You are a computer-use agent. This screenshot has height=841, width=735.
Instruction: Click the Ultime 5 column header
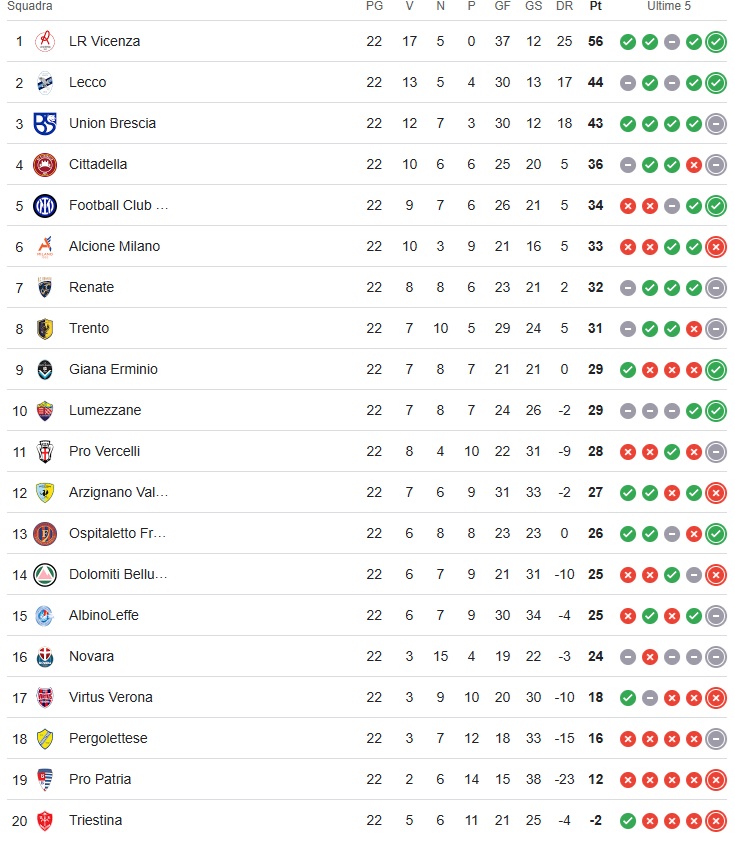point(669,6)
